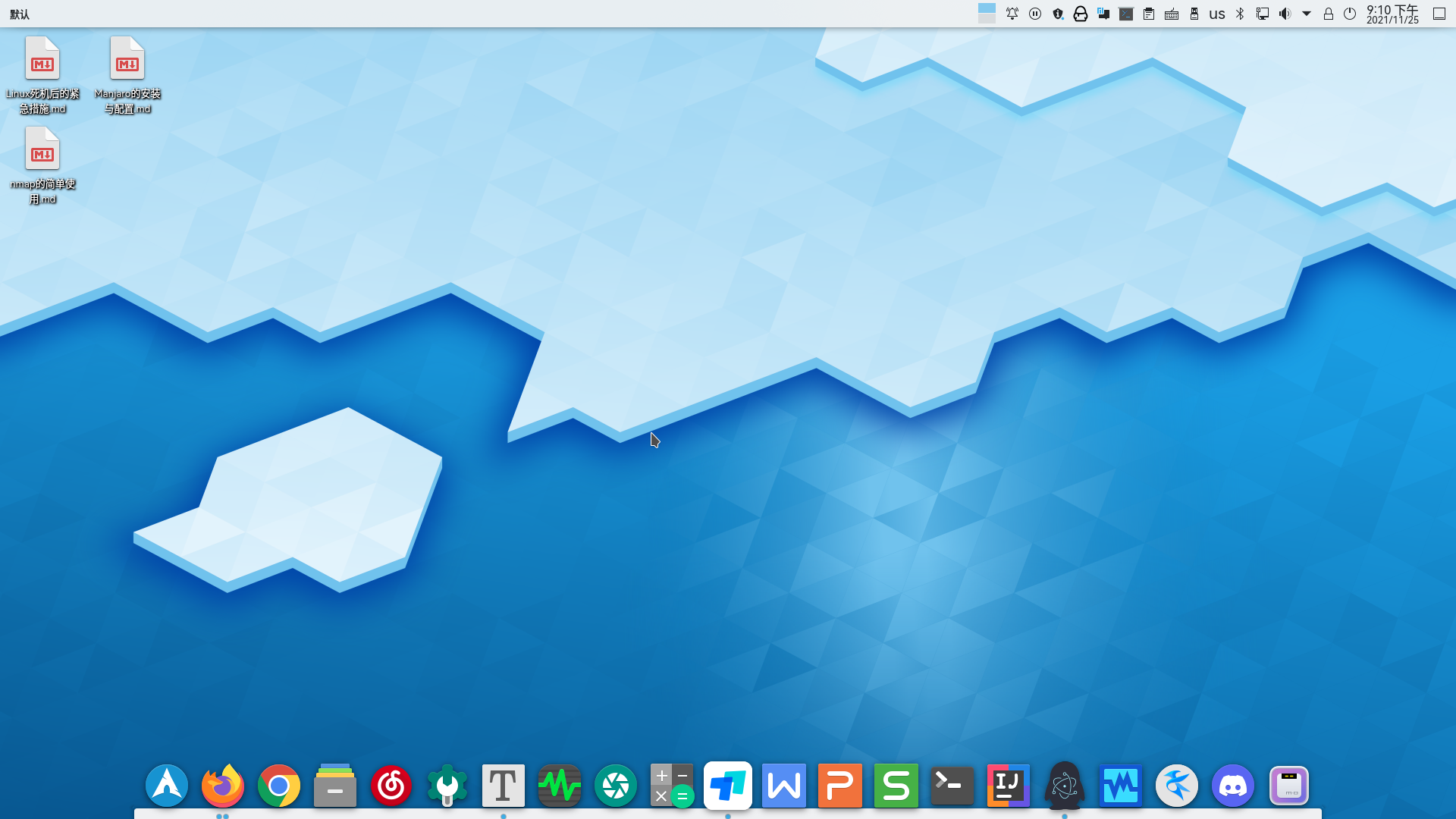
Task: Launch Firefox from the dock
Action: pos(222,786)
